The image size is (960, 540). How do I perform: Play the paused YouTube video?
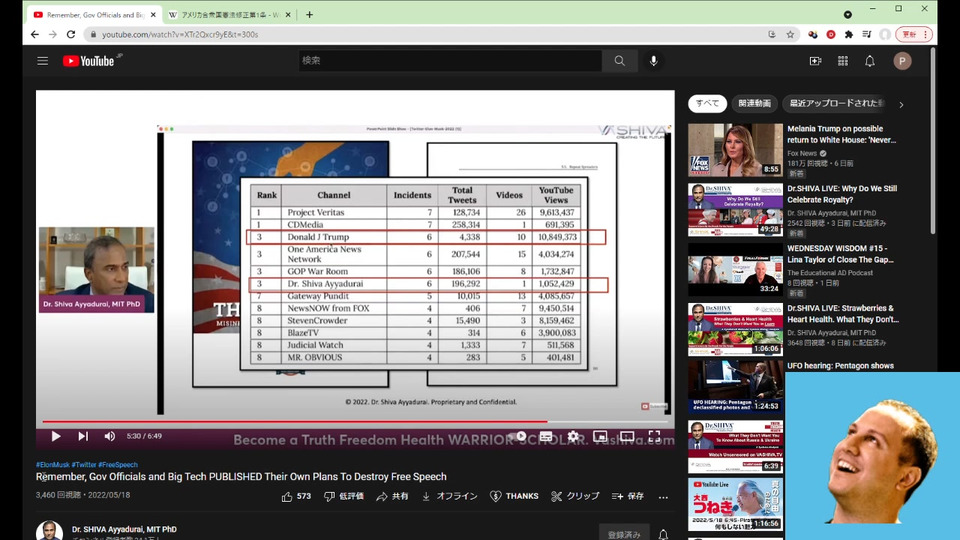[56, 436]
